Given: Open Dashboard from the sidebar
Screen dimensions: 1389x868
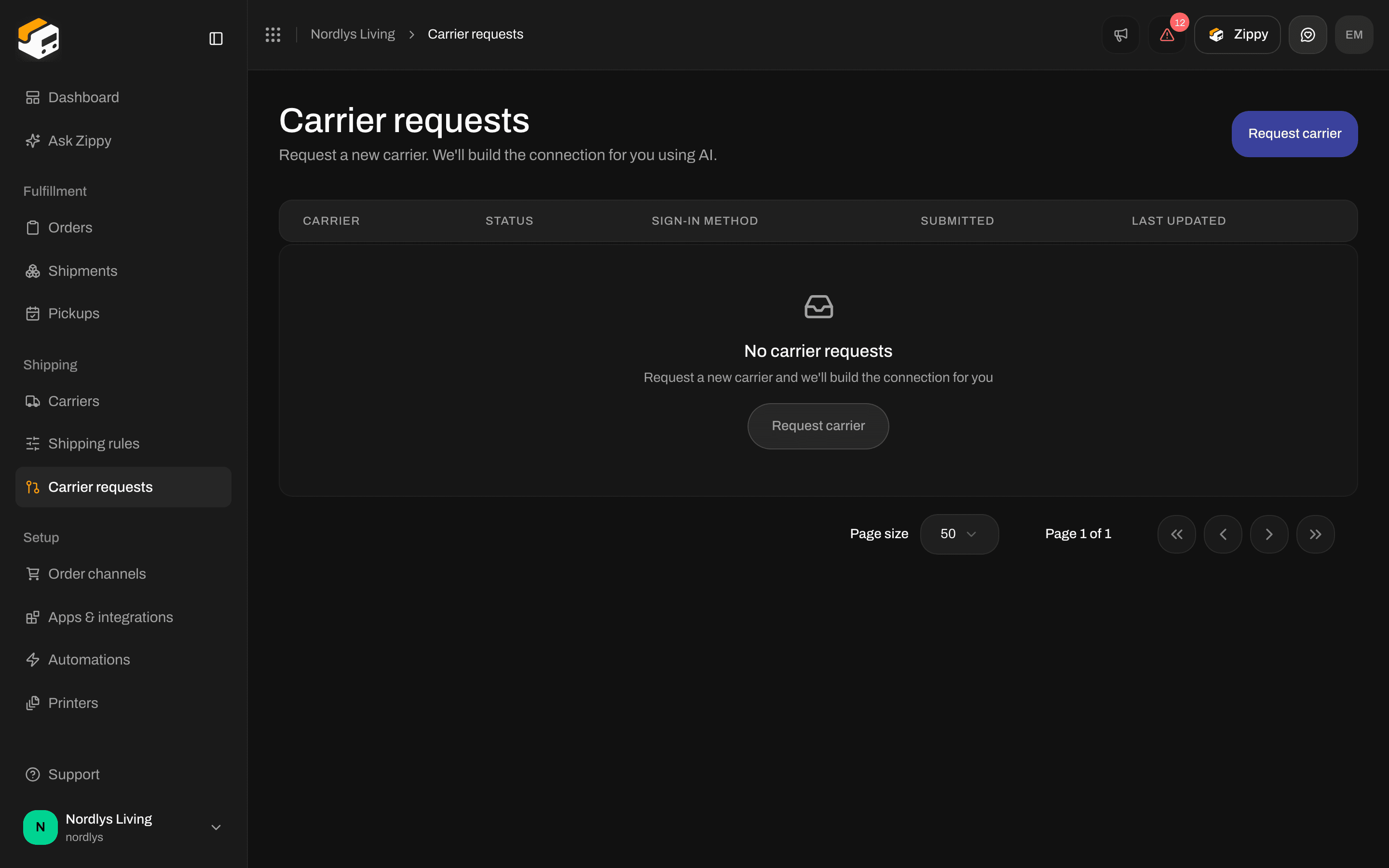Looking at the screenshot, I should coord(123,97).
